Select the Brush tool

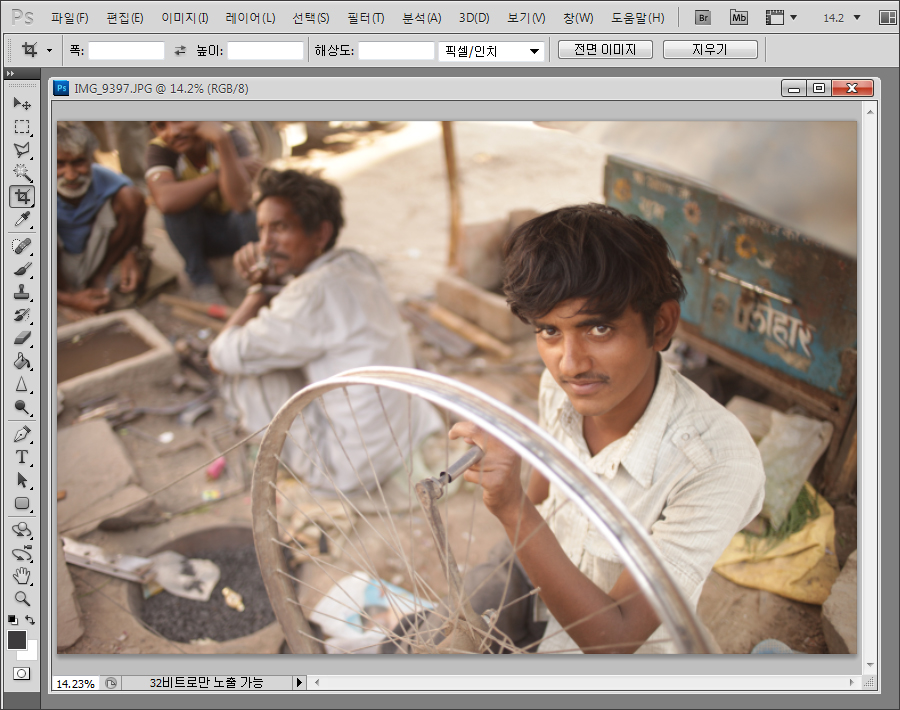click(22, 269)
